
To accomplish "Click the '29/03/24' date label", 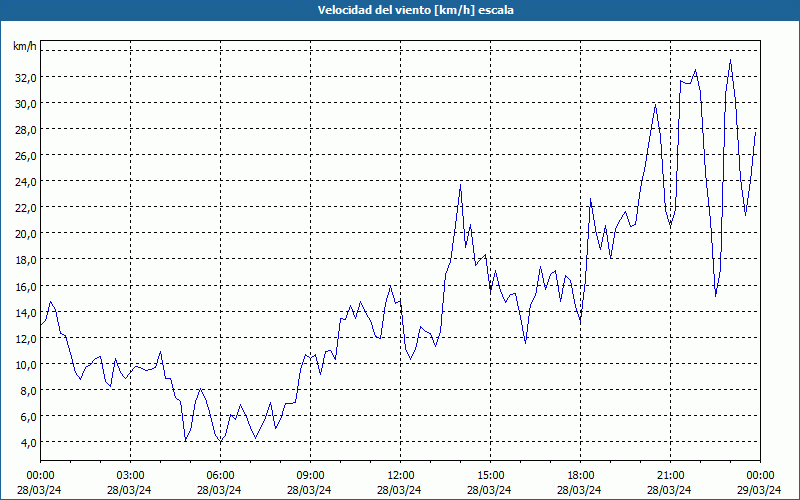I will (x=760, y=490).
